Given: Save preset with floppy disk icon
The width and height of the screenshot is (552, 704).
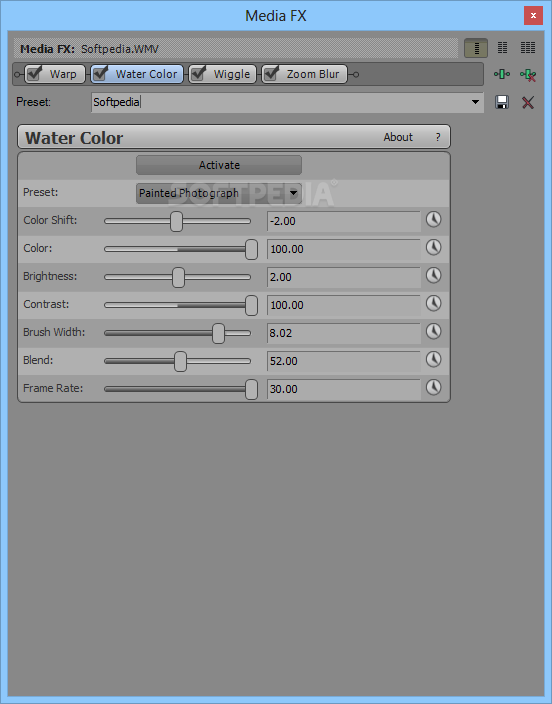Looking at the screenshot, I should tap(502, 102).
